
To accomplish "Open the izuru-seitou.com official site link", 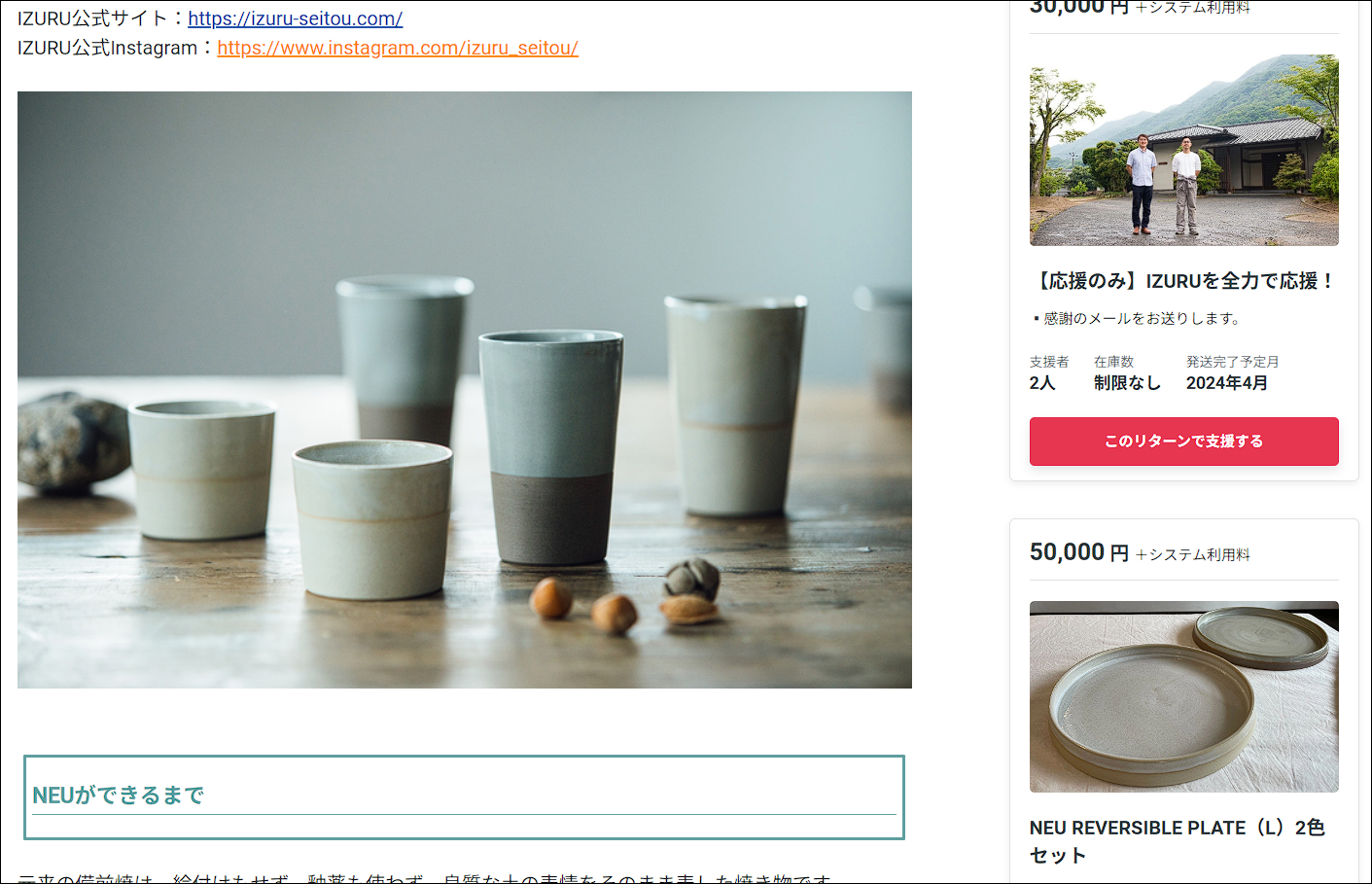I will [296, 18].
